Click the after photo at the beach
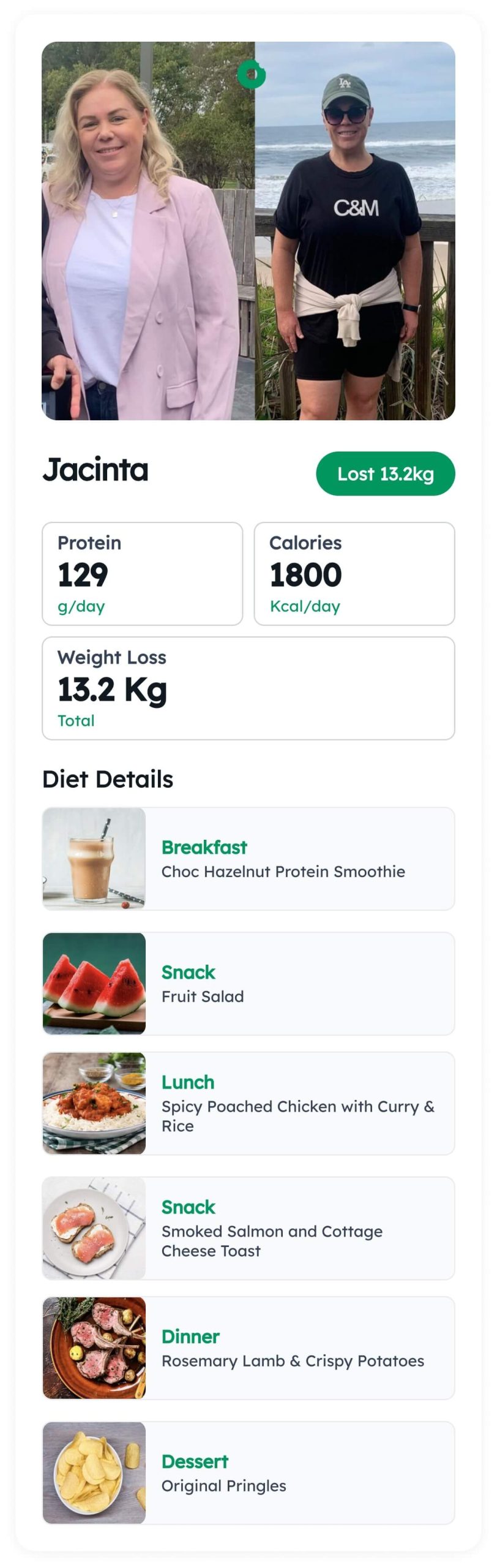Image resolution: width=497 pixels, height=1568 pixels. 355,230
